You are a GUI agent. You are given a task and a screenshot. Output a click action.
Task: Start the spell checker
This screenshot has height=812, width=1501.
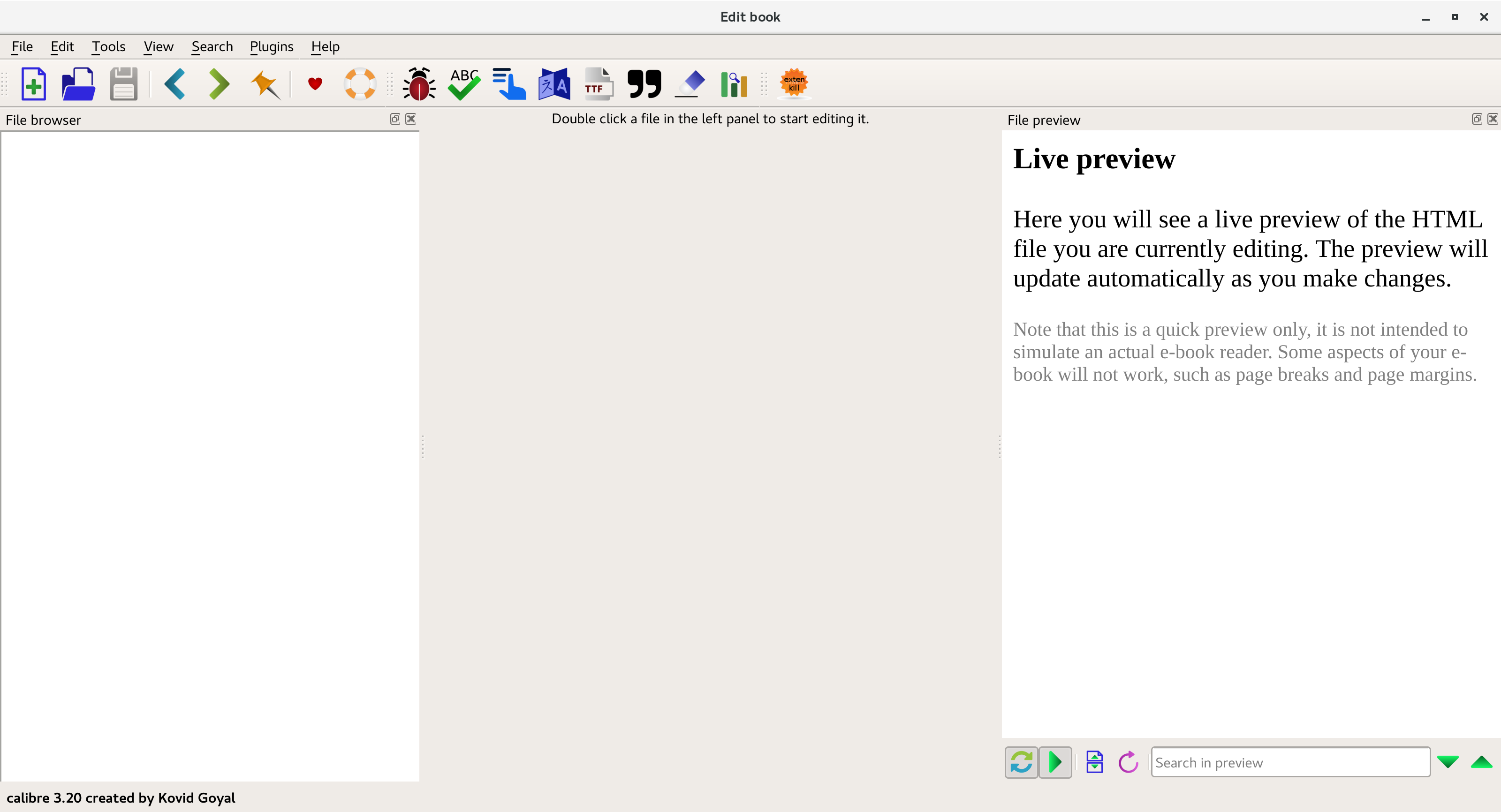(462, 84)
